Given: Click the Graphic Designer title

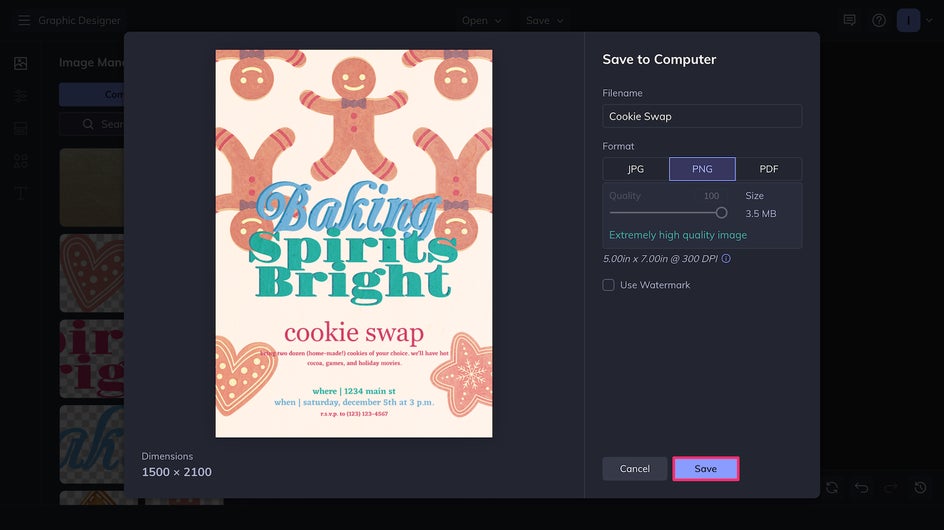Looking at the screenshot, I should point(79,20).
